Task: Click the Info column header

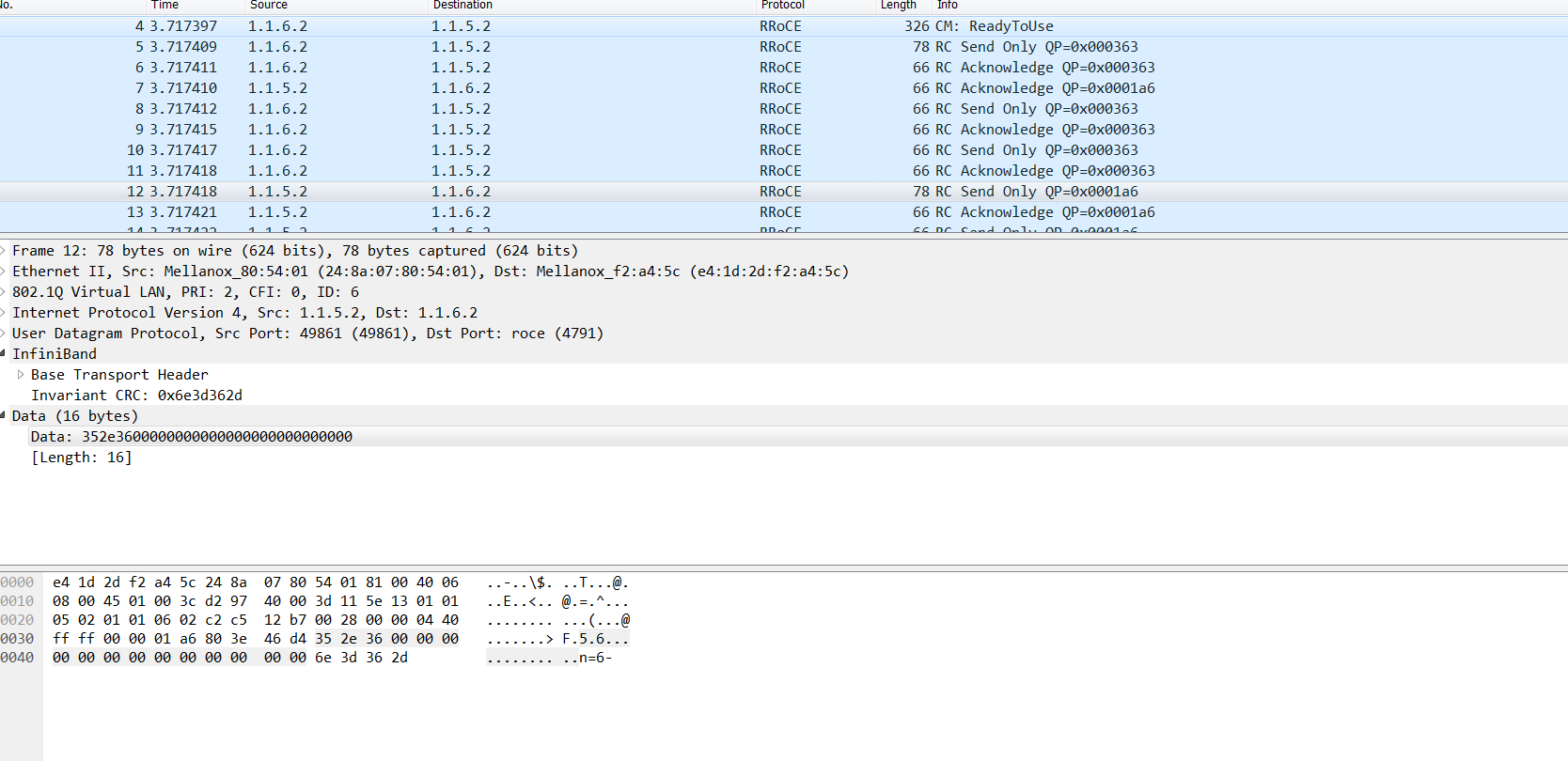Action: (x=947, y=6)
